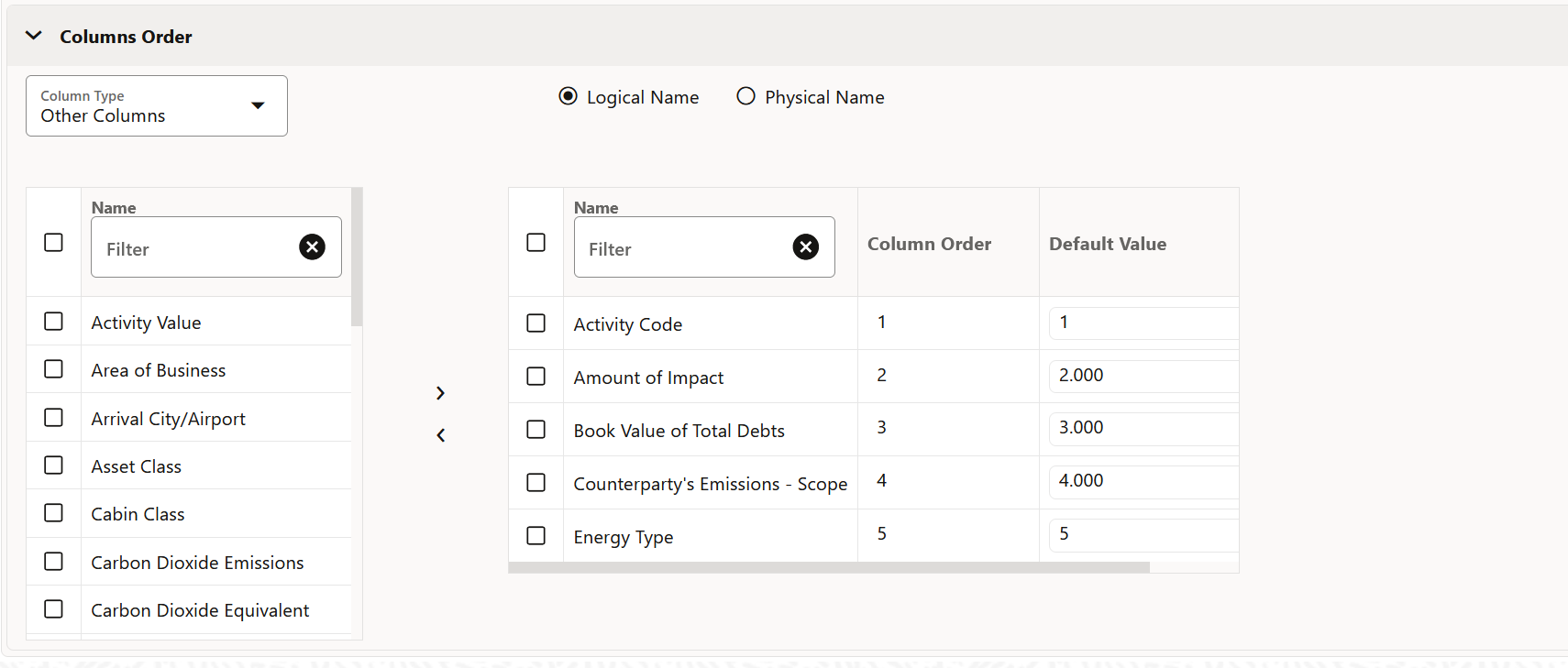
Task: Select all rows in right table header
Action: coord(536,243)
